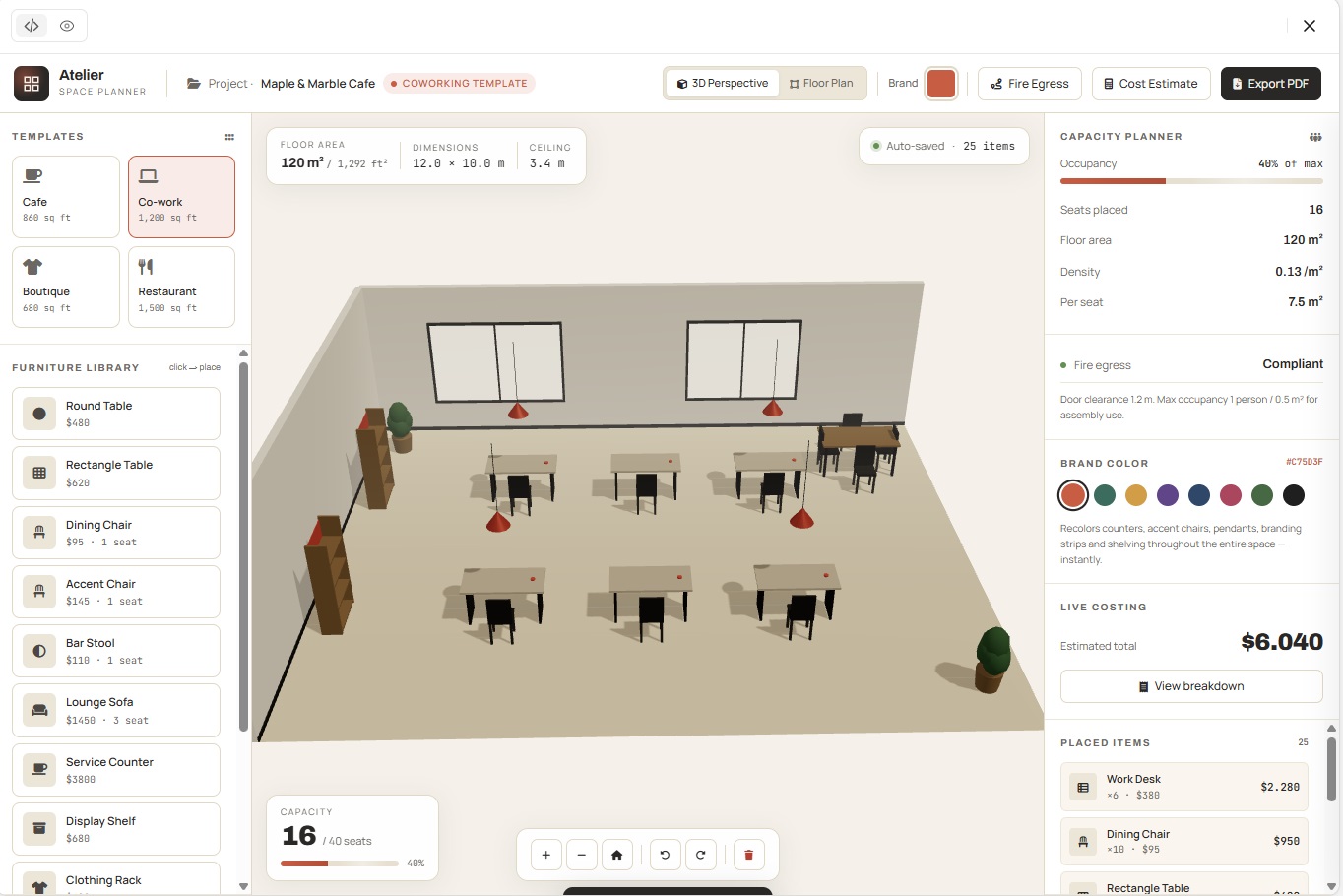Select the 3D Perspective view
The width and height of the screenshot is (1343, 896).
tap(723, 84)
